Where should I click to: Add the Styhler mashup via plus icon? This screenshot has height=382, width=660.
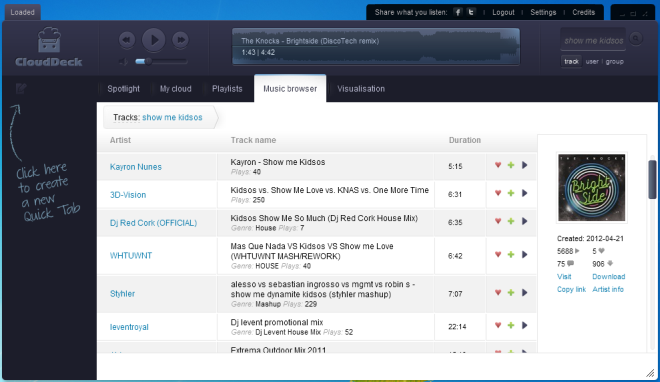(x=511, y=292)
